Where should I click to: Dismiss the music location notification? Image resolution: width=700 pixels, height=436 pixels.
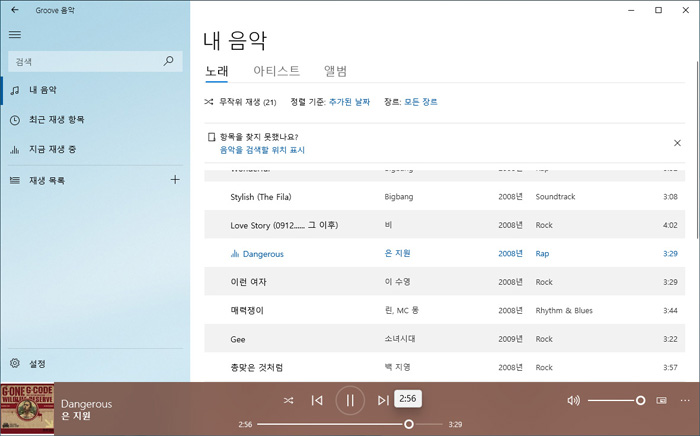point(677,143)
